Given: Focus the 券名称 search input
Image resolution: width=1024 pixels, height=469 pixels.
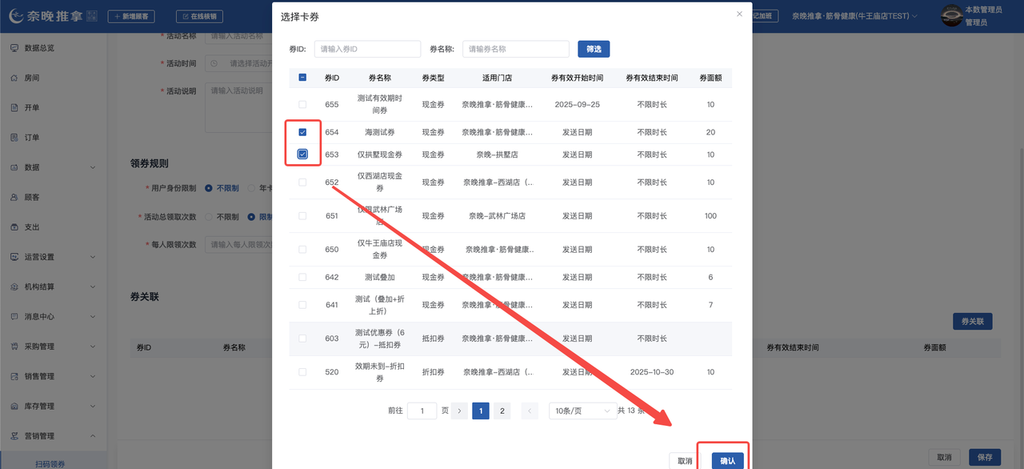Looking at the screenshot, I should click(x=516, y=49).
